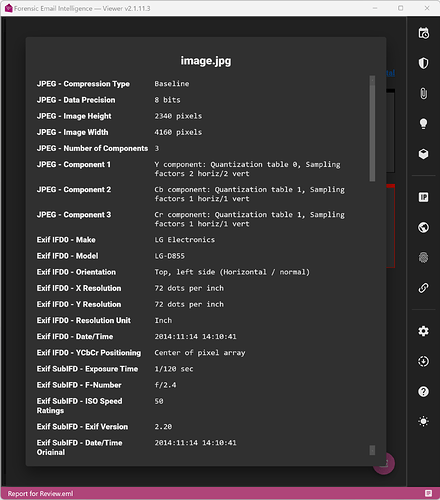Select the cube icon in sidebar
440x500 pixels.
tap(423, 154)
